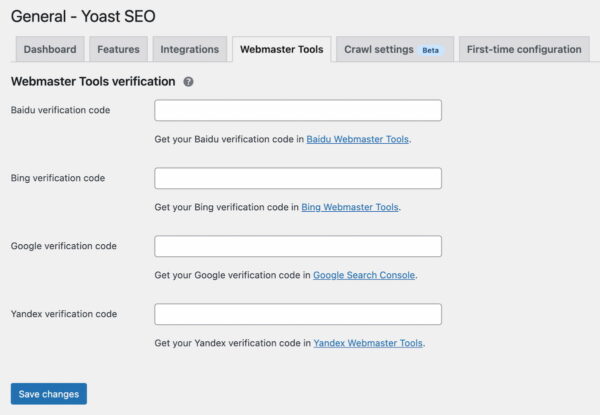Open the Crawl settings tab
This screenshot has width=600, height=415.
pyautogui.click(x=395, y=49)
